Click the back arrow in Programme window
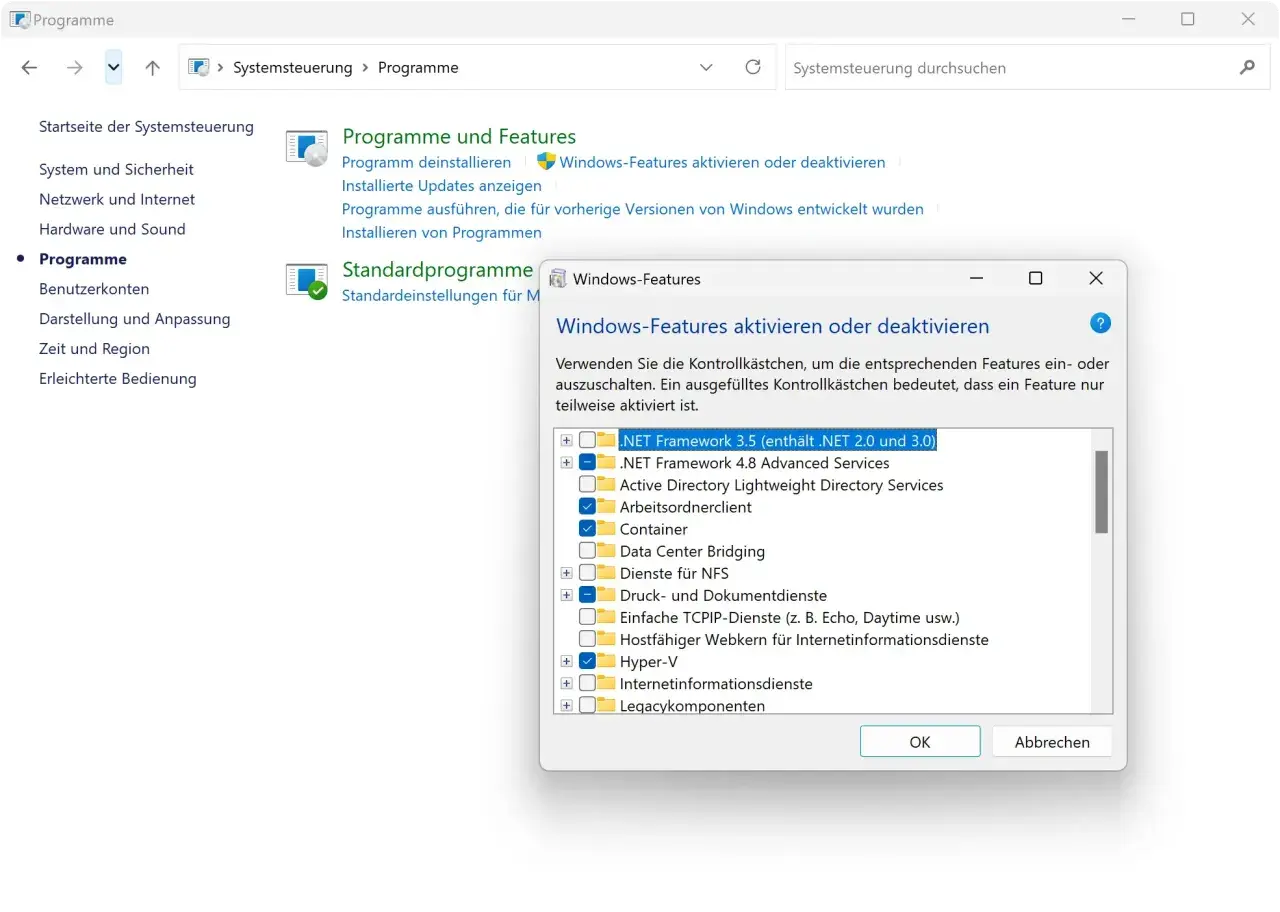This screenshot has width=1280, height=912. (x=29, y=68)
